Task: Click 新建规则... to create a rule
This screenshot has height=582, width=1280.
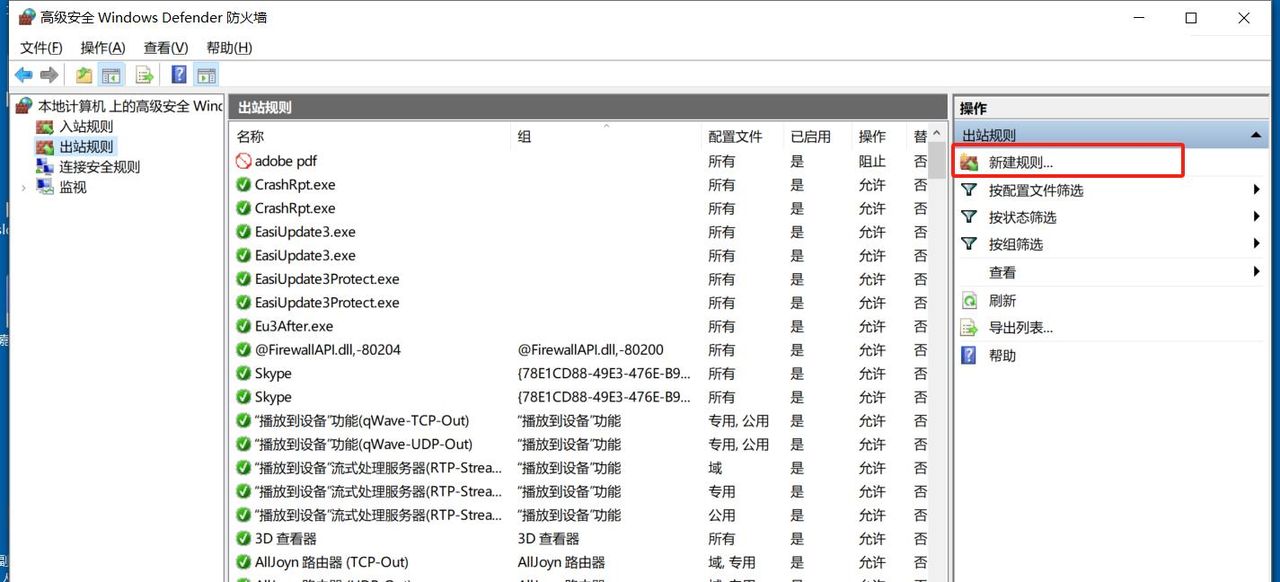Action: tap(1021, 162)
